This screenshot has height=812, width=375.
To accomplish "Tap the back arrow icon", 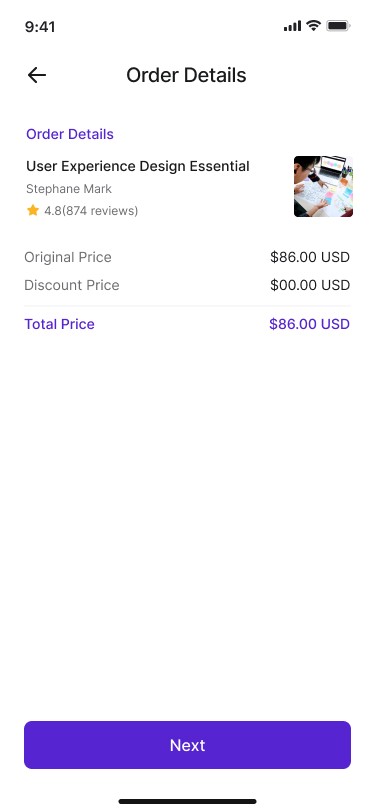I will pos(37,76).
